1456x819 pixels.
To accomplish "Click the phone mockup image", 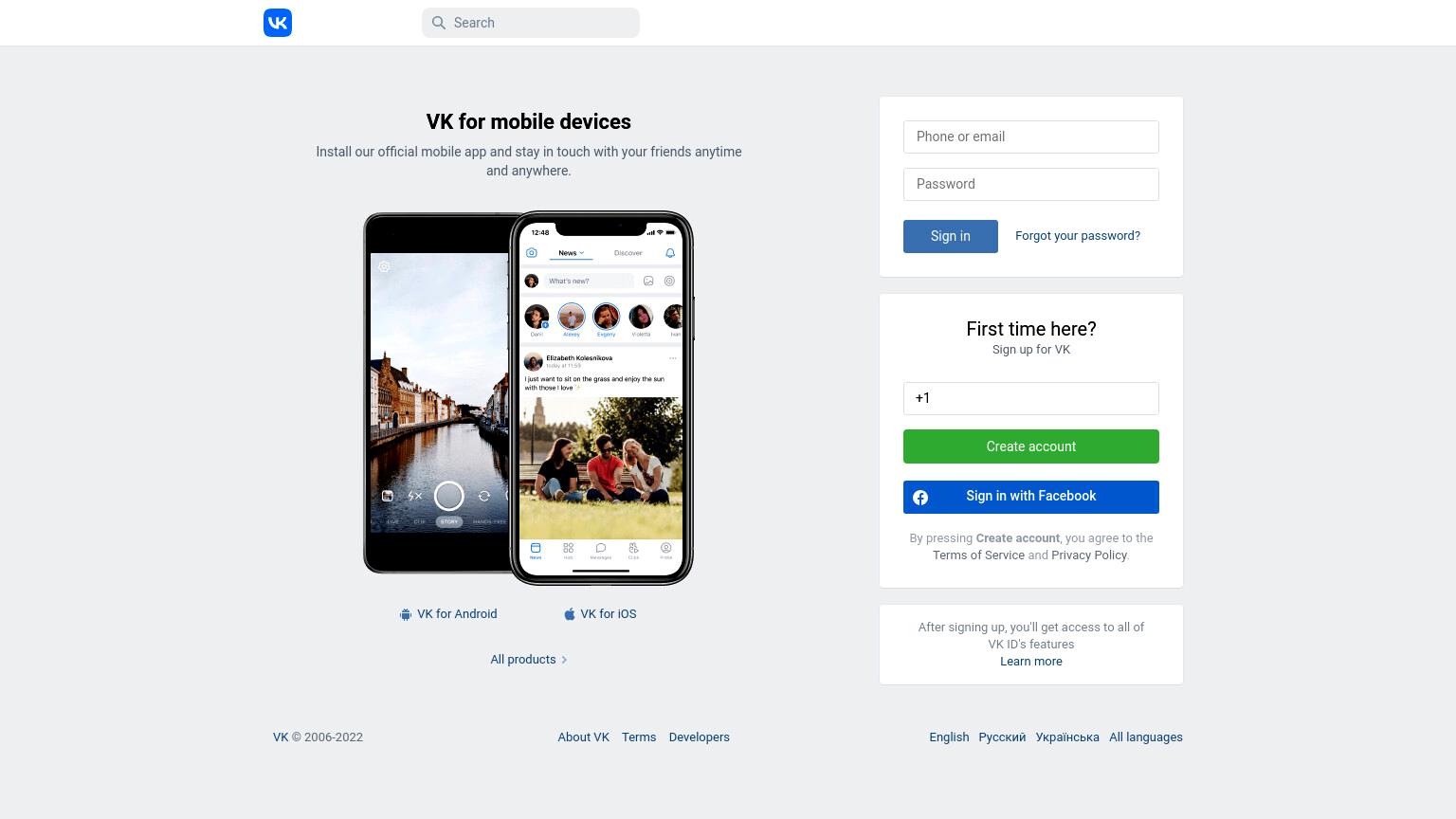I will [x=529, y=398].
